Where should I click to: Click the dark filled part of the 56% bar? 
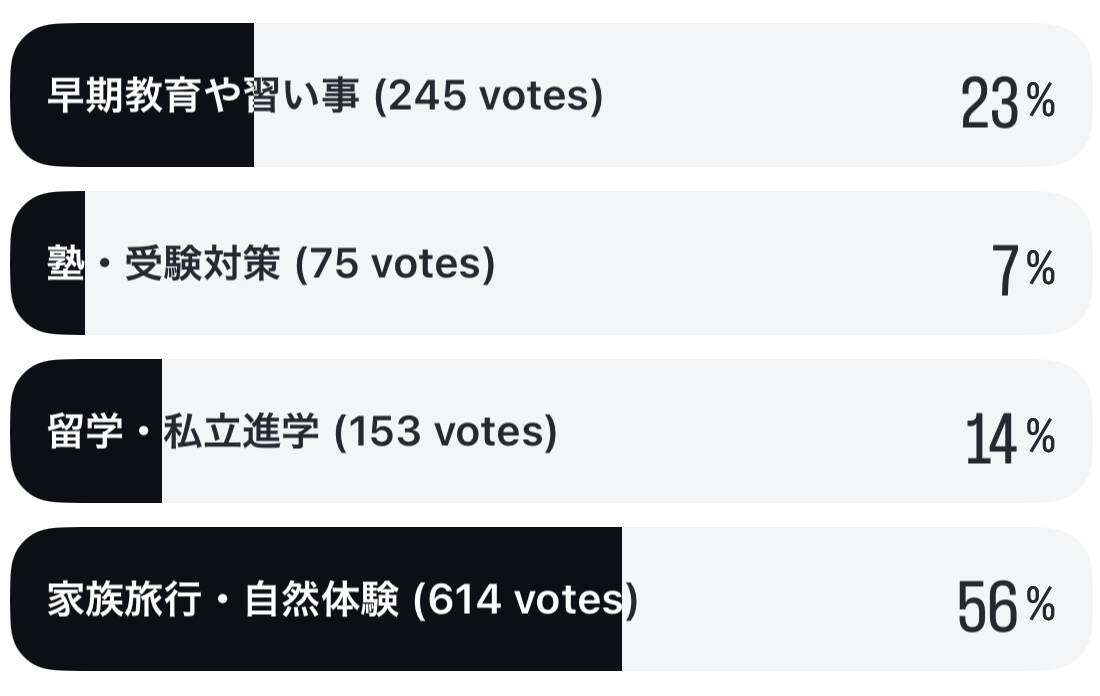click(320, 645)
